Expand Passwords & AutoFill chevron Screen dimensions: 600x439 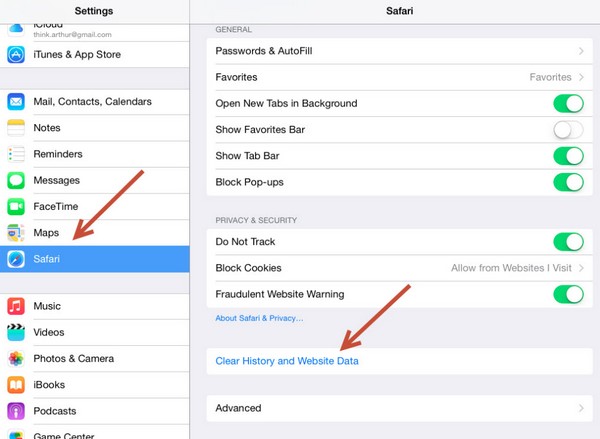click(581, 51)
